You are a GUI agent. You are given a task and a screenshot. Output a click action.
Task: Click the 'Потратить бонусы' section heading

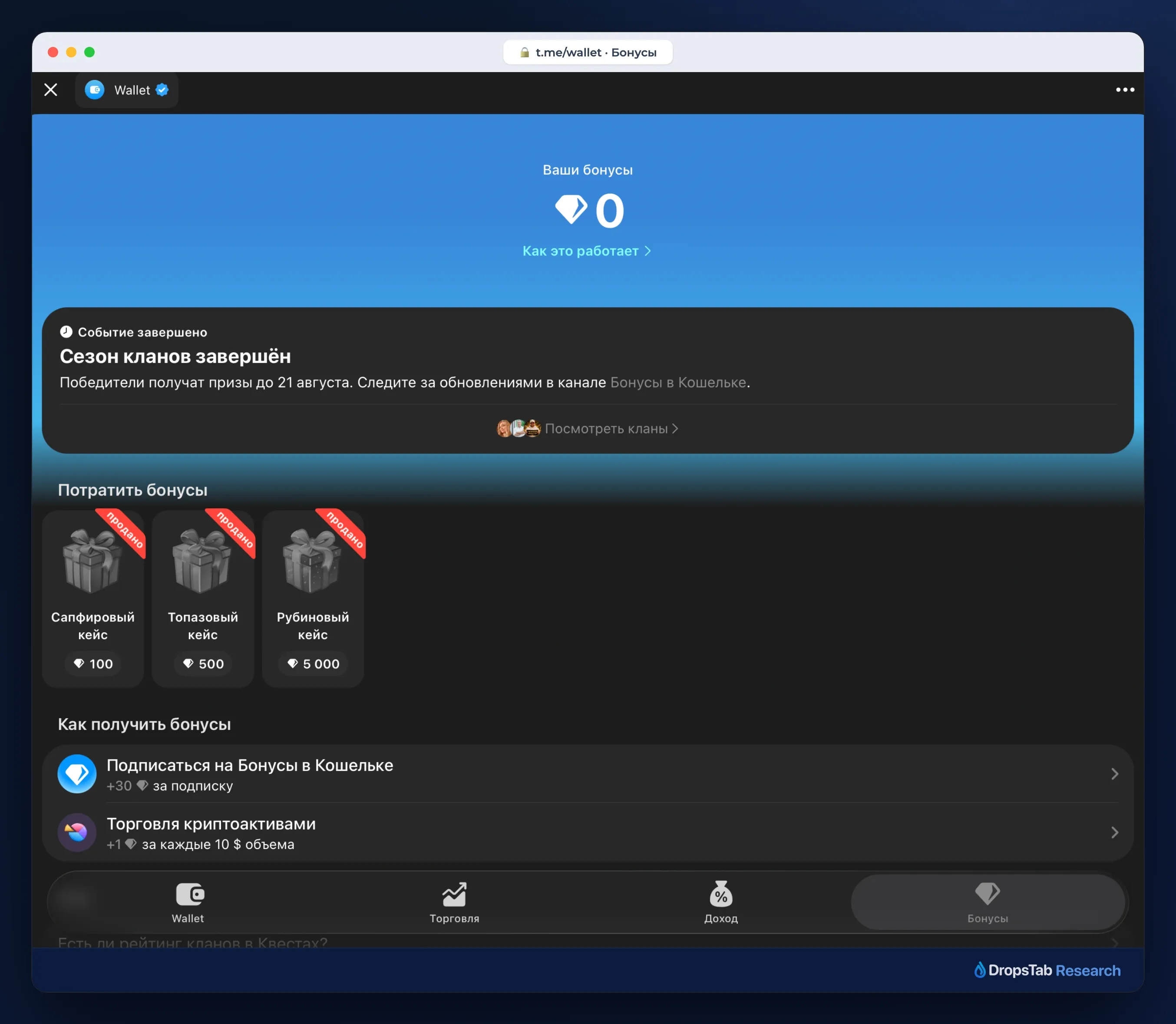coord(132,490)
